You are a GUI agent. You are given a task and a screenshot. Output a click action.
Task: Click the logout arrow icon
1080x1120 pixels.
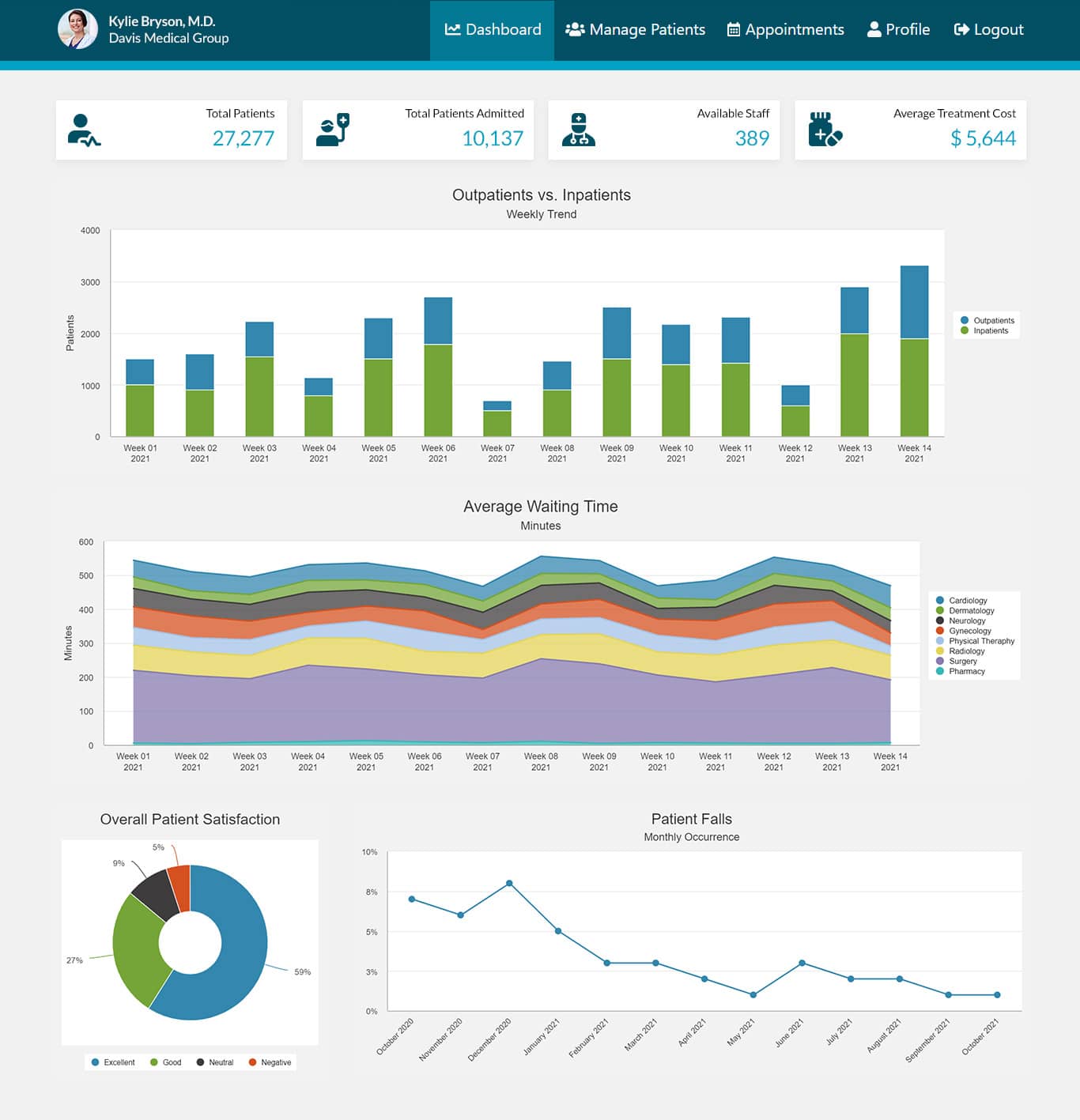tap(961, 29)
